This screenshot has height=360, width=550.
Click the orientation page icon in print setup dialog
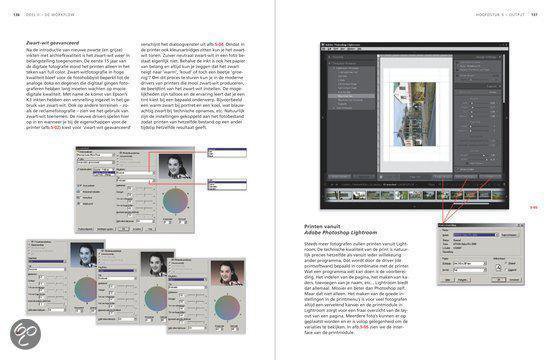499,268
